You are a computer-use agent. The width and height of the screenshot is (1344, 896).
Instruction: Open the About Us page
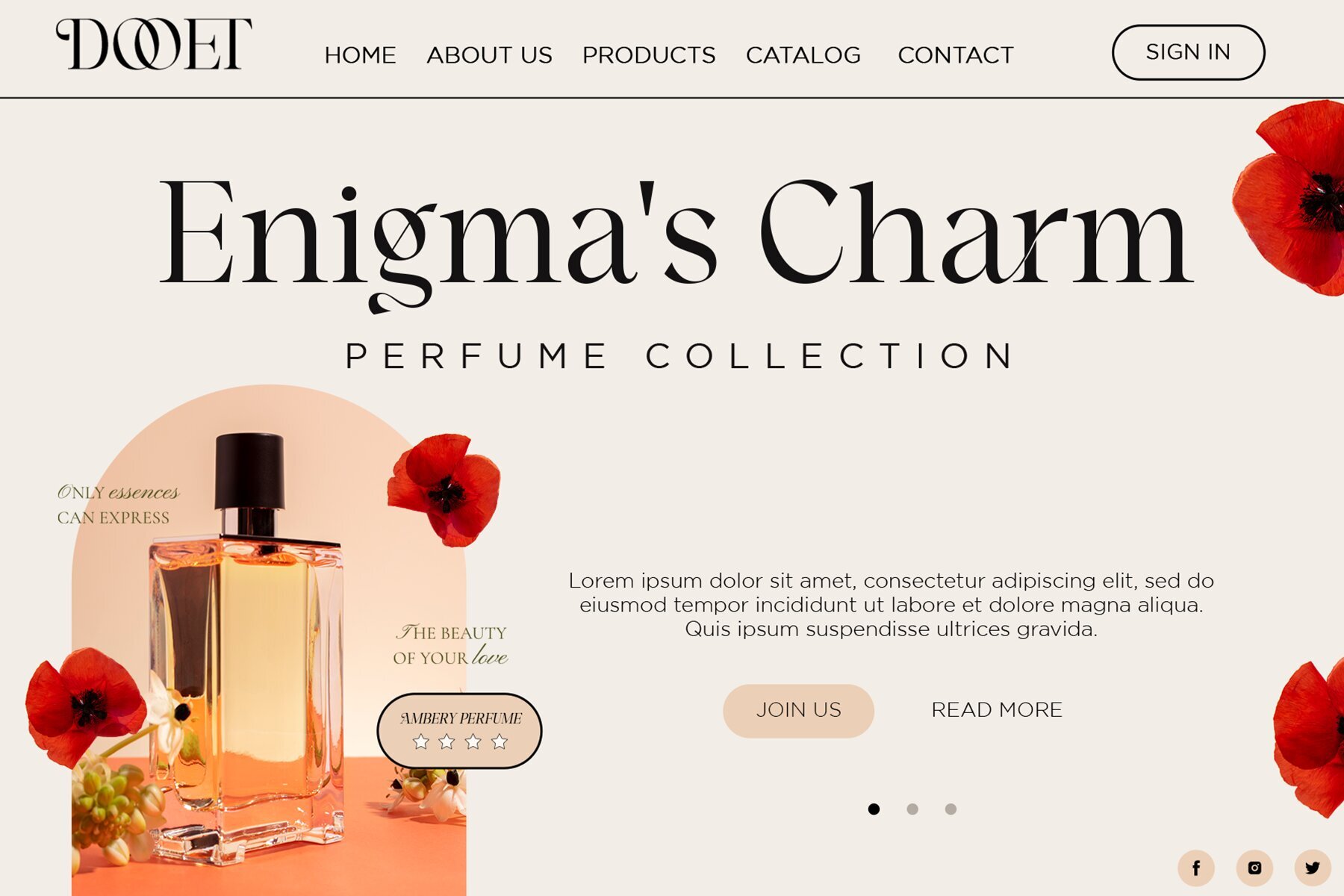(x=489, y=55)
